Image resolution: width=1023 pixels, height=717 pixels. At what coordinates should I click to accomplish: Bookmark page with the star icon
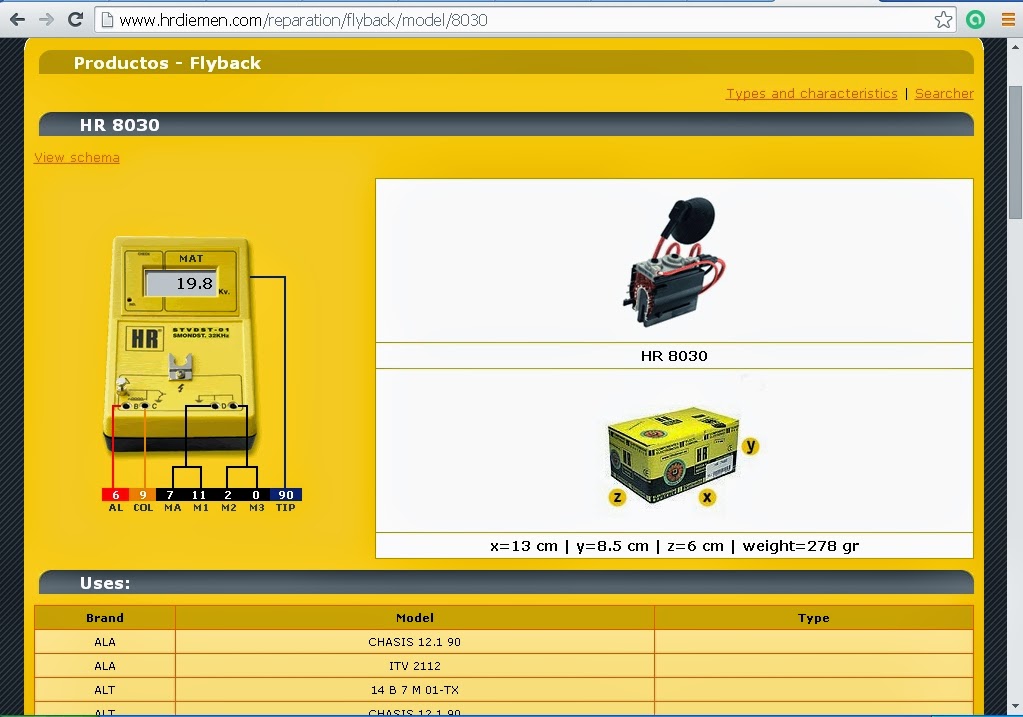pyautogui.click(x=943, y=20)
